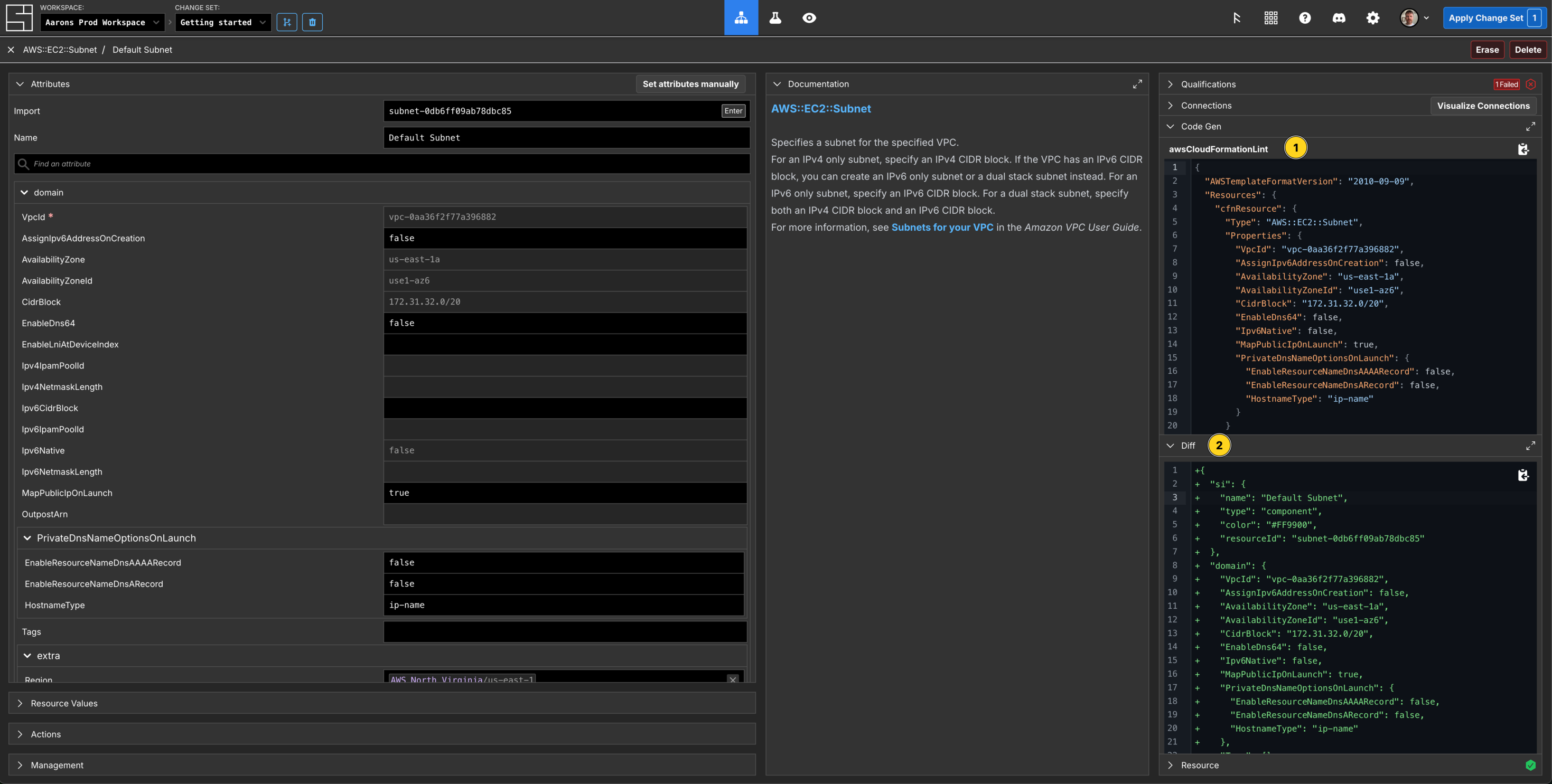Expand the Connections section
Screen dimensions: 1552x784
pyautogui.click(x=1170, y=106)
